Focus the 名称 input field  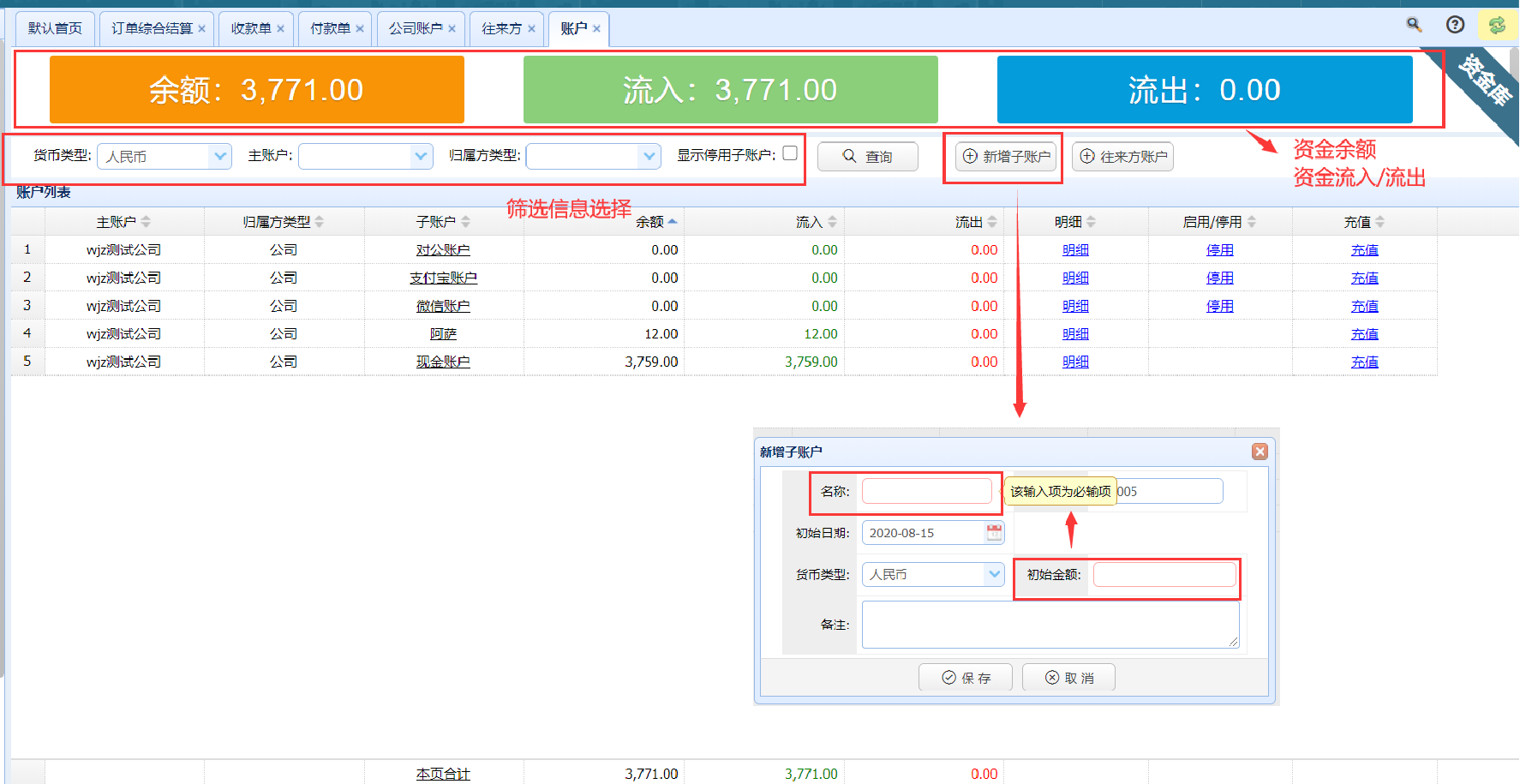pyautogui.click(x=927, y=491)
